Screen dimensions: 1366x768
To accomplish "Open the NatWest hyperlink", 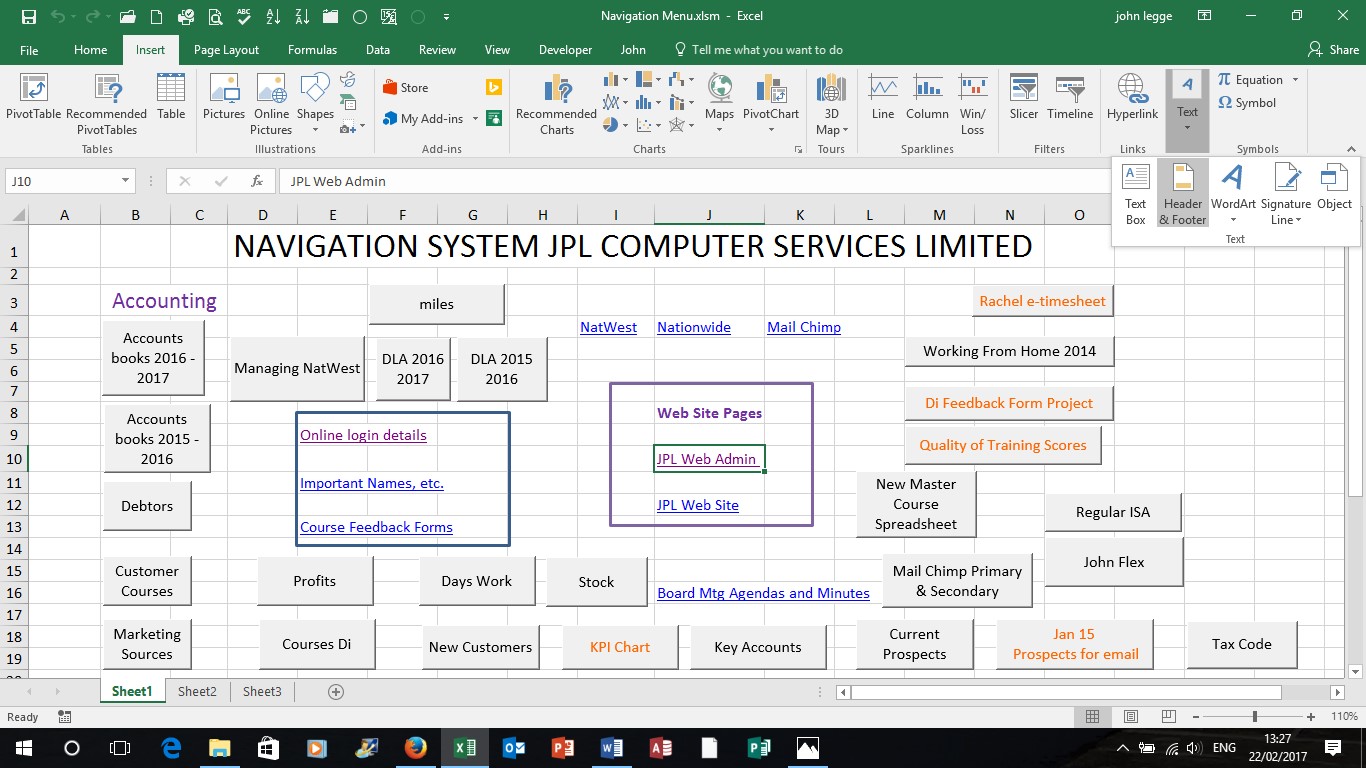I will [608, 327].
